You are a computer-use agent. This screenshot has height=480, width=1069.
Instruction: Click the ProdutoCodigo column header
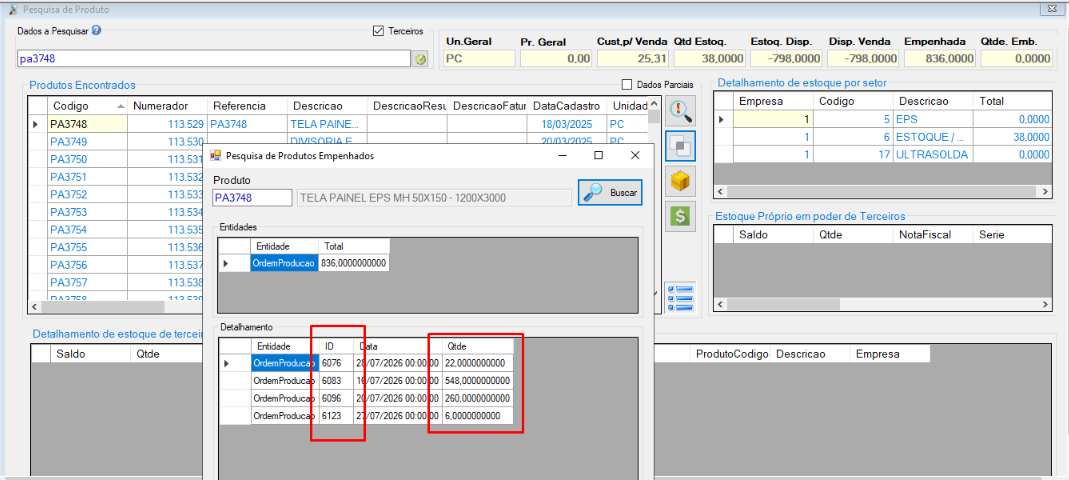[x=732, y=354]
